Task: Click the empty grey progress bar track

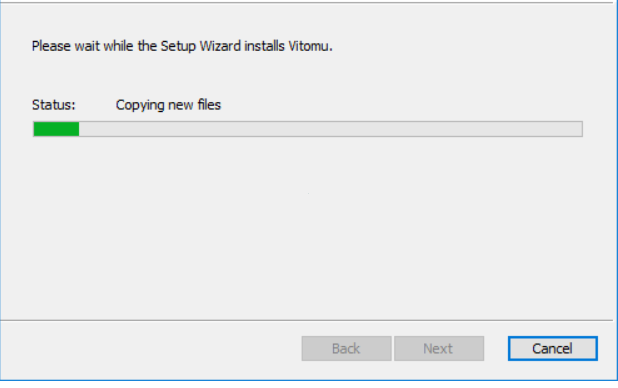Action: click(331, 129)
